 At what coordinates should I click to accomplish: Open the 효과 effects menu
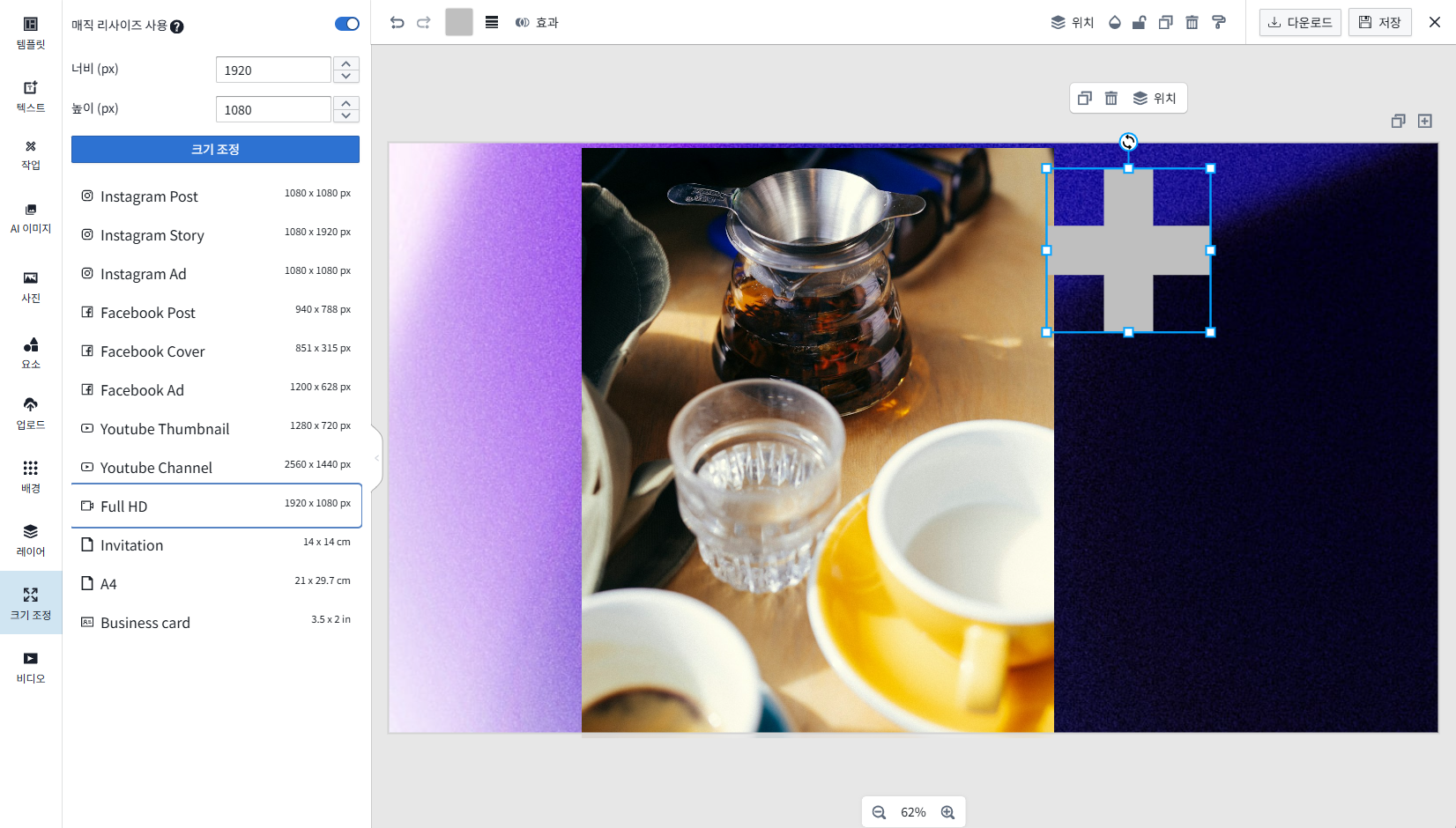(537, 23)
